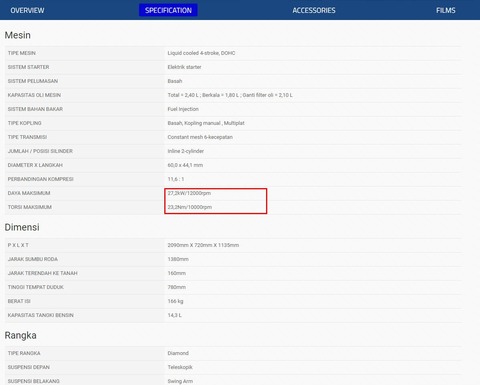Select the '27,2kW/12000rpm' power value
The height and width of the screenshot is (385, 480).
pos(189,193)
